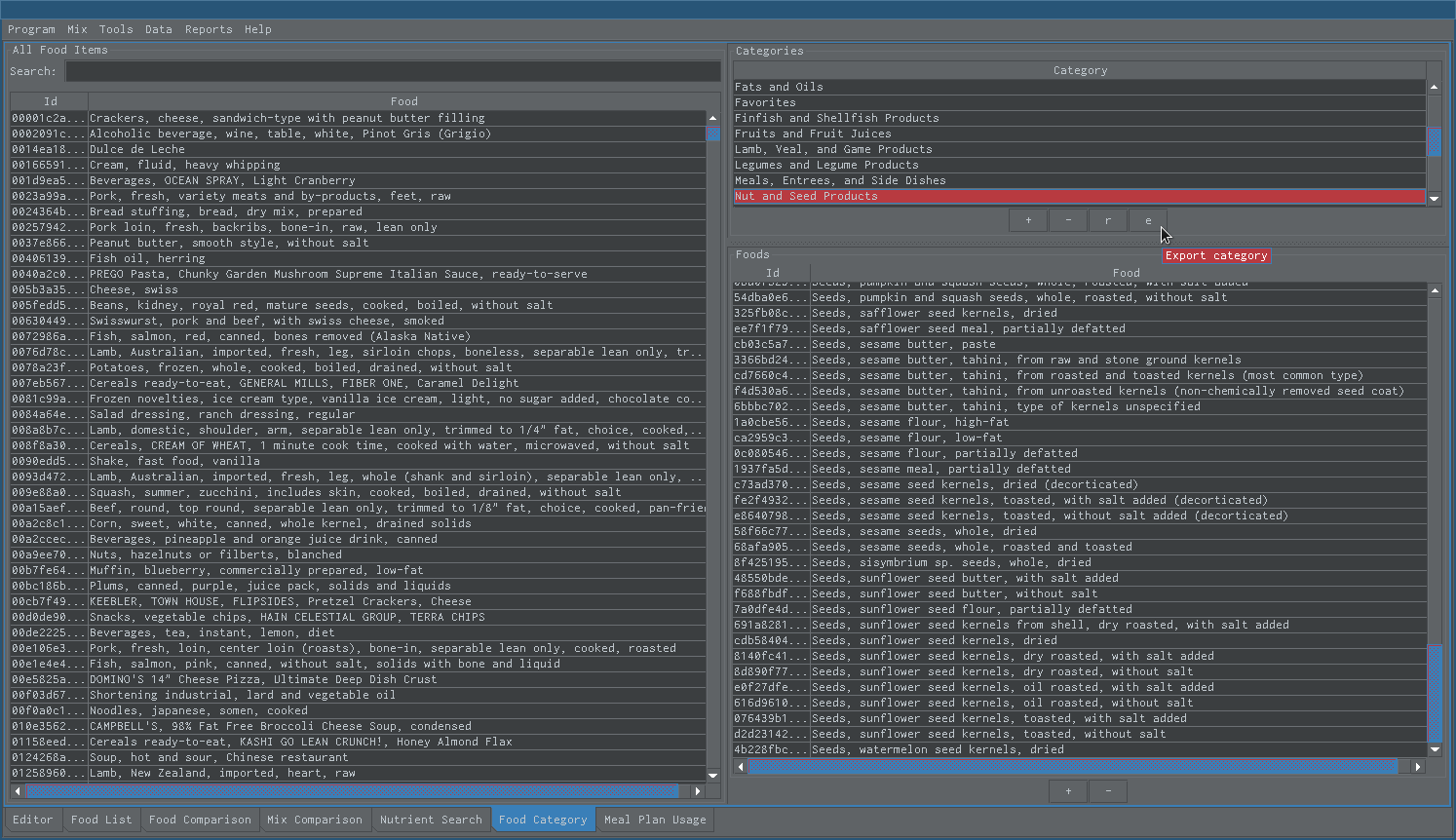Select Cream, fluid, heavy whipping row
The height and width of the screenshot is (840, 1456).
[358, 165]
